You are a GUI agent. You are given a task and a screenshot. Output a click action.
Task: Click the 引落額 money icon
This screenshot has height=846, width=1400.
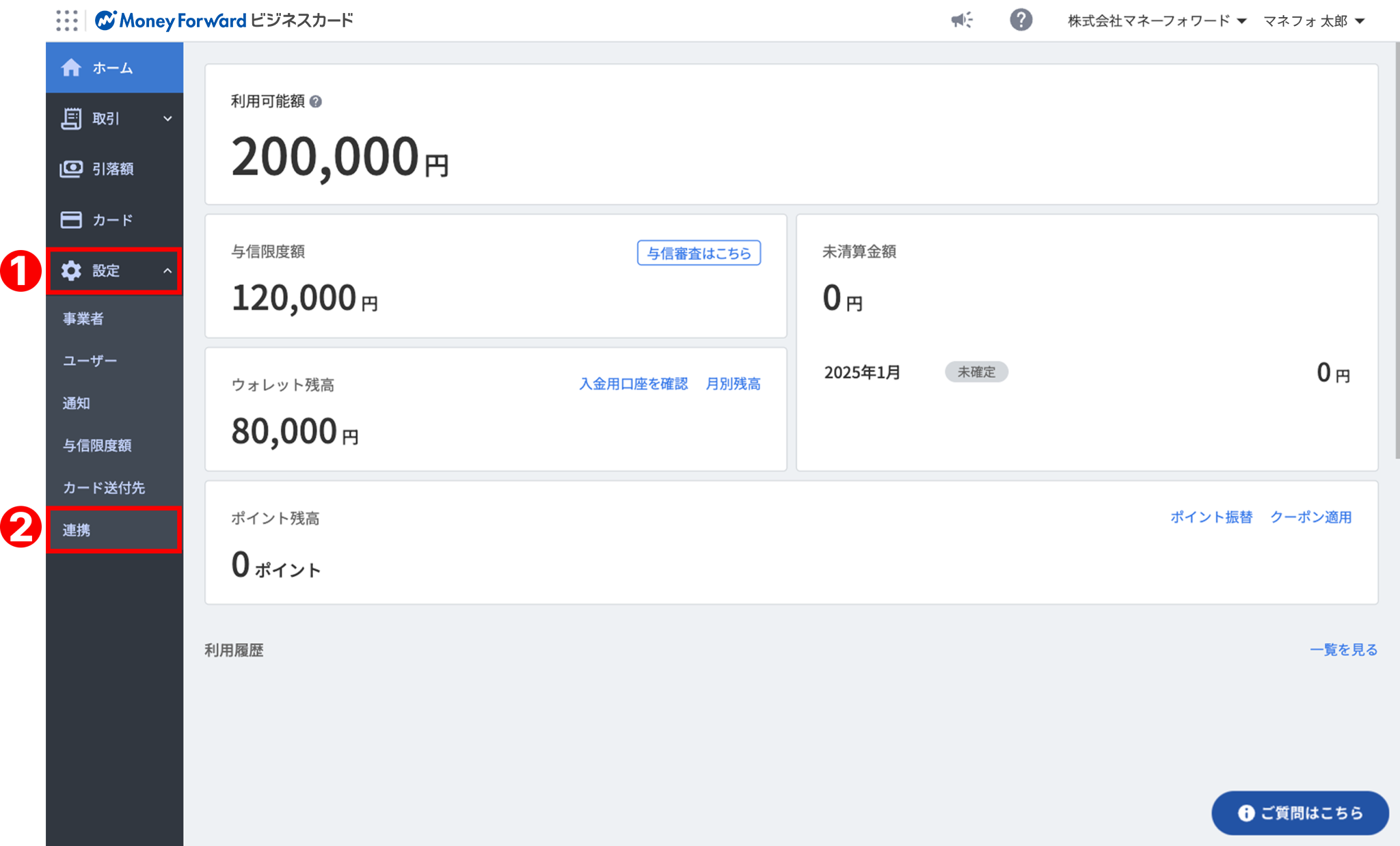[x=71, y=169]
